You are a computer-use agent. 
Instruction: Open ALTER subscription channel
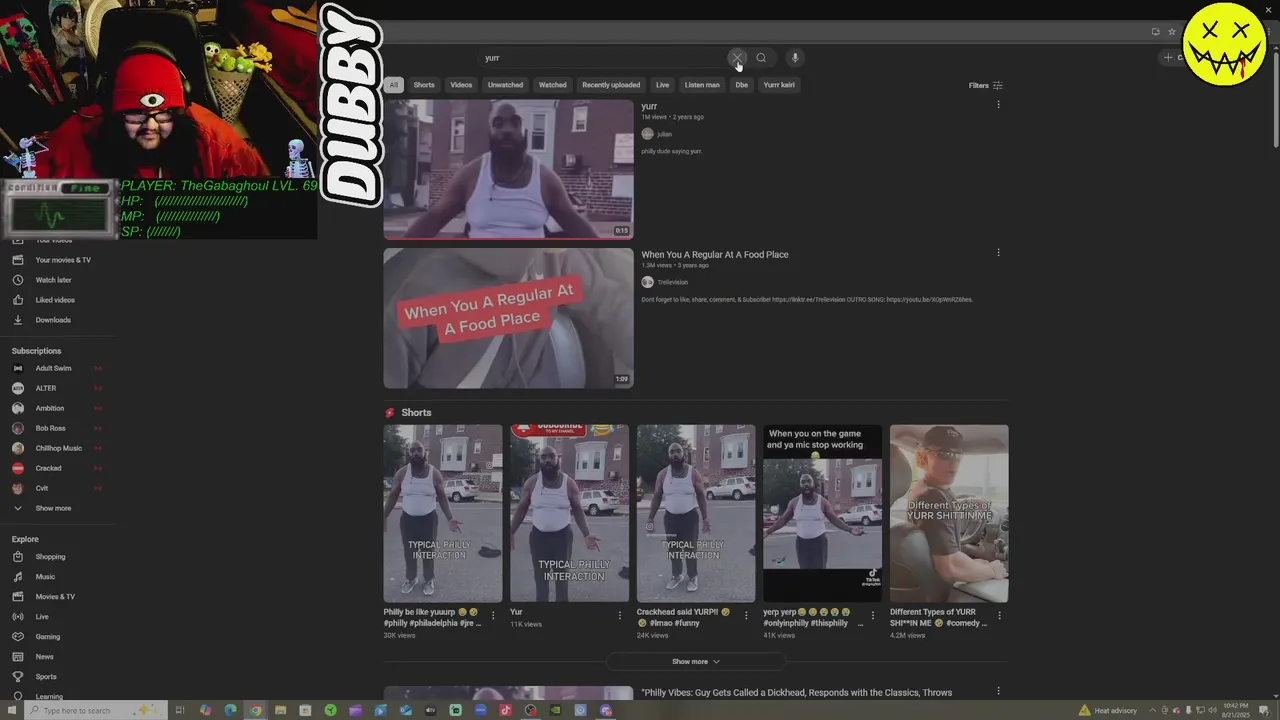click(x=46, y=388)
